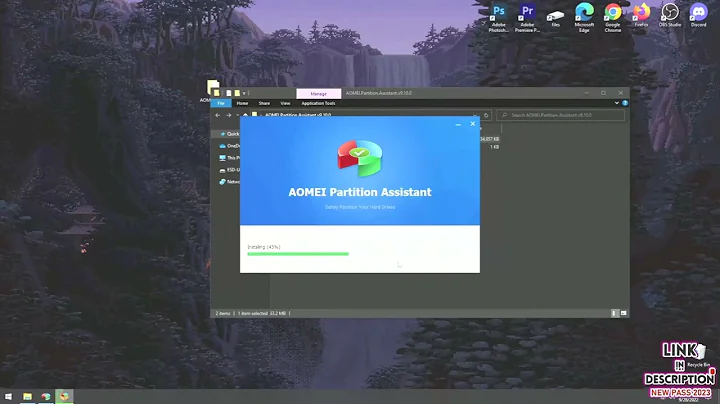Open Discord desktop shortcut

[x=698, y=16]
